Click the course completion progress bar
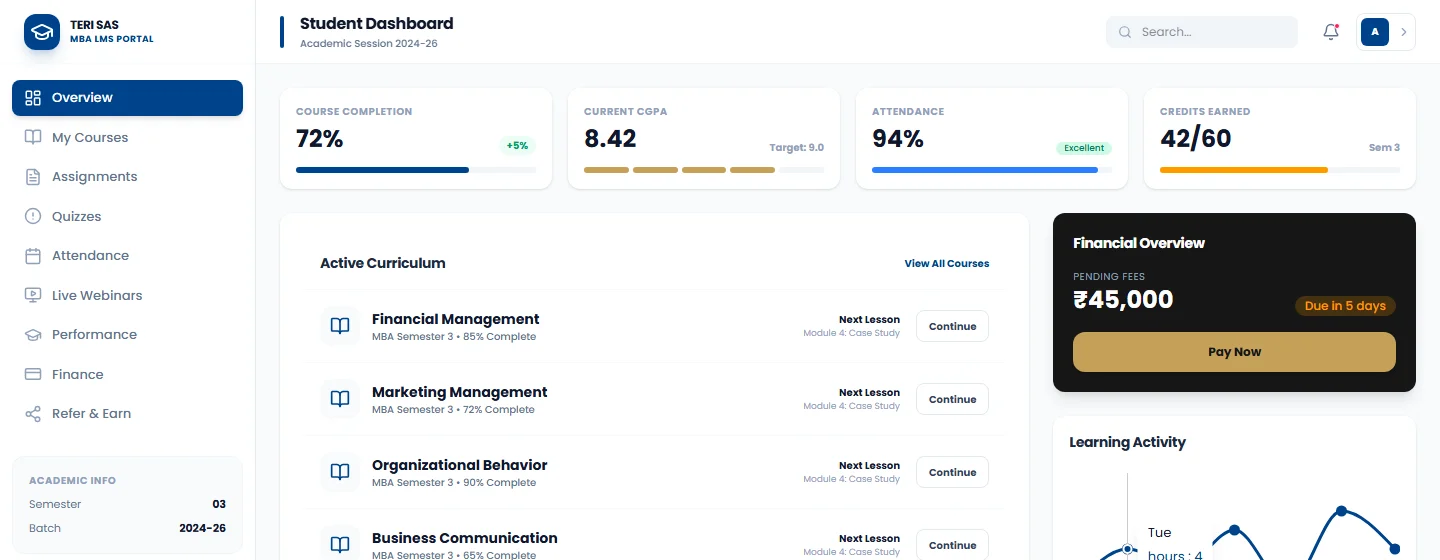Screen dimensions: 1440x560 point(416,170)
